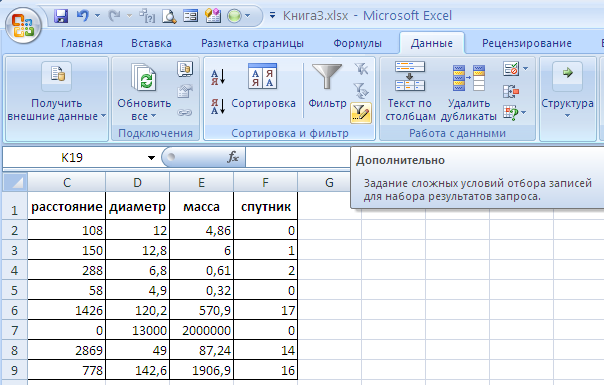
Task: Select column E header
Action: [x=201, y=182]
